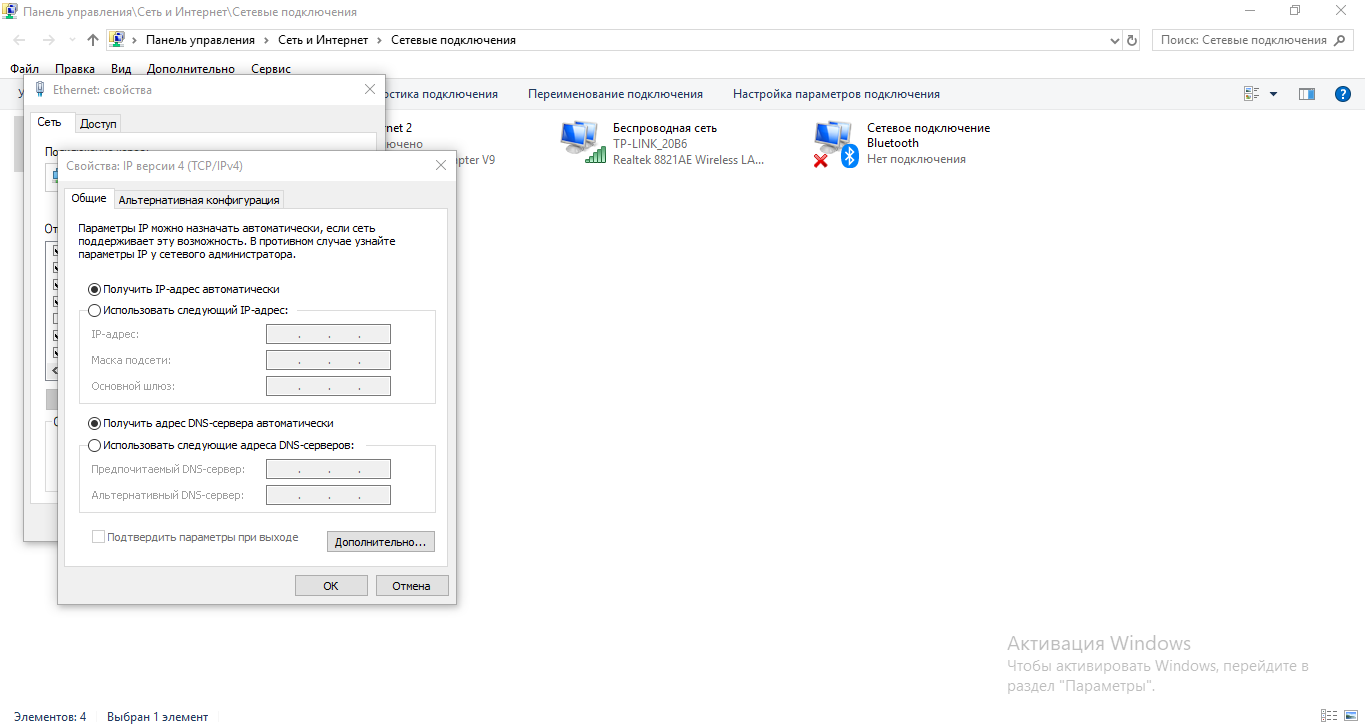Close the Ethernet: свойства dialog
This screenshot has width=1365, height=728.
369,89
